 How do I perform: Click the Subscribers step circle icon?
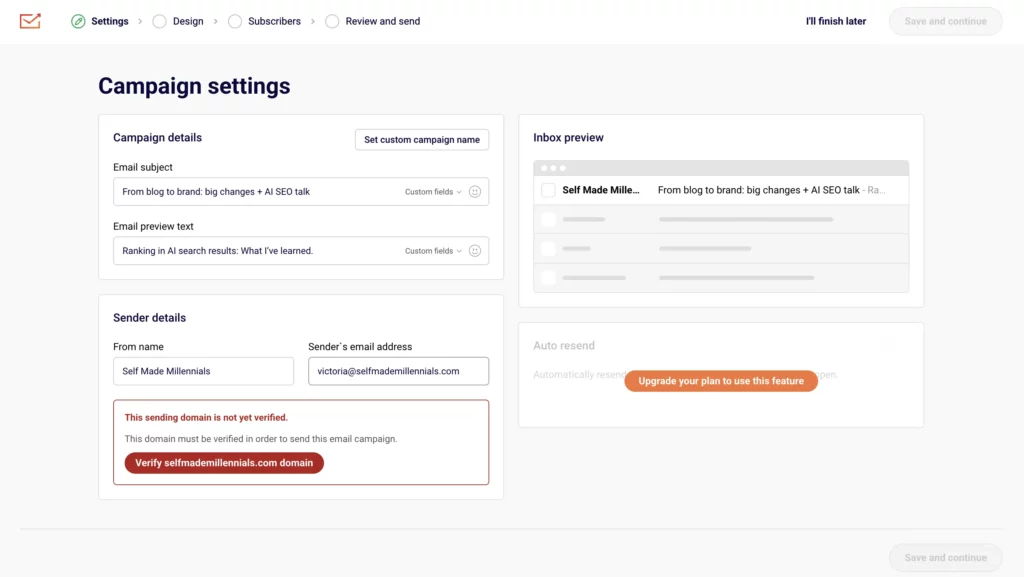tap(235, 21)
